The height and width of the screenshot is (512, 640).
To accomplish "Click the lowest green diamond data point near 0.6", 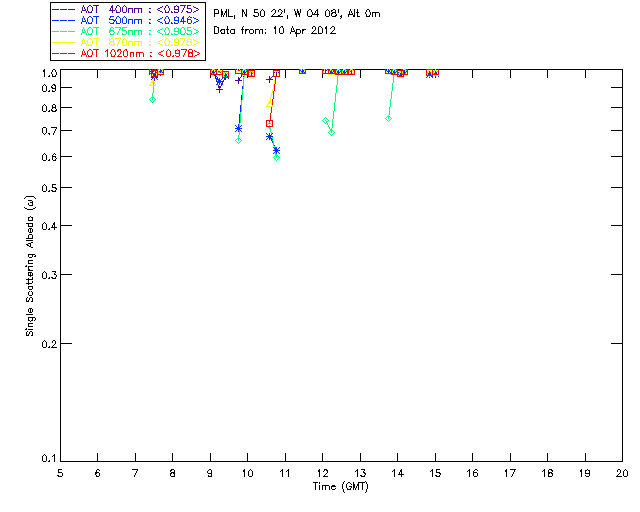I will pos(276,158).
